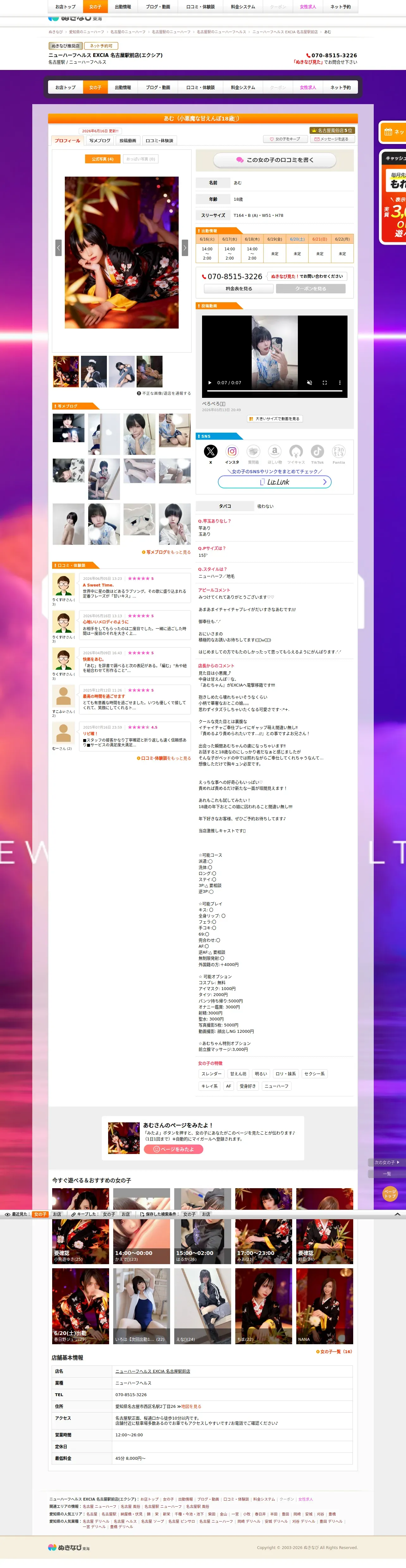Click the スレンダー feature tag
406x1568 pixels.
coord(212,1074)
